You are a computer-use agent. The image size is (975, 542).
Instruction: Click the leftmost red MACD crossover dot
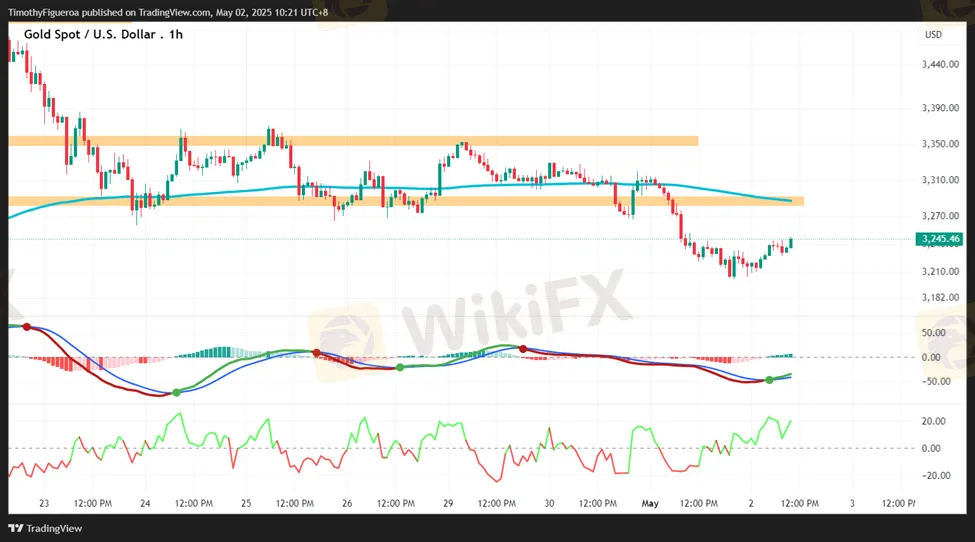(27, 328)
